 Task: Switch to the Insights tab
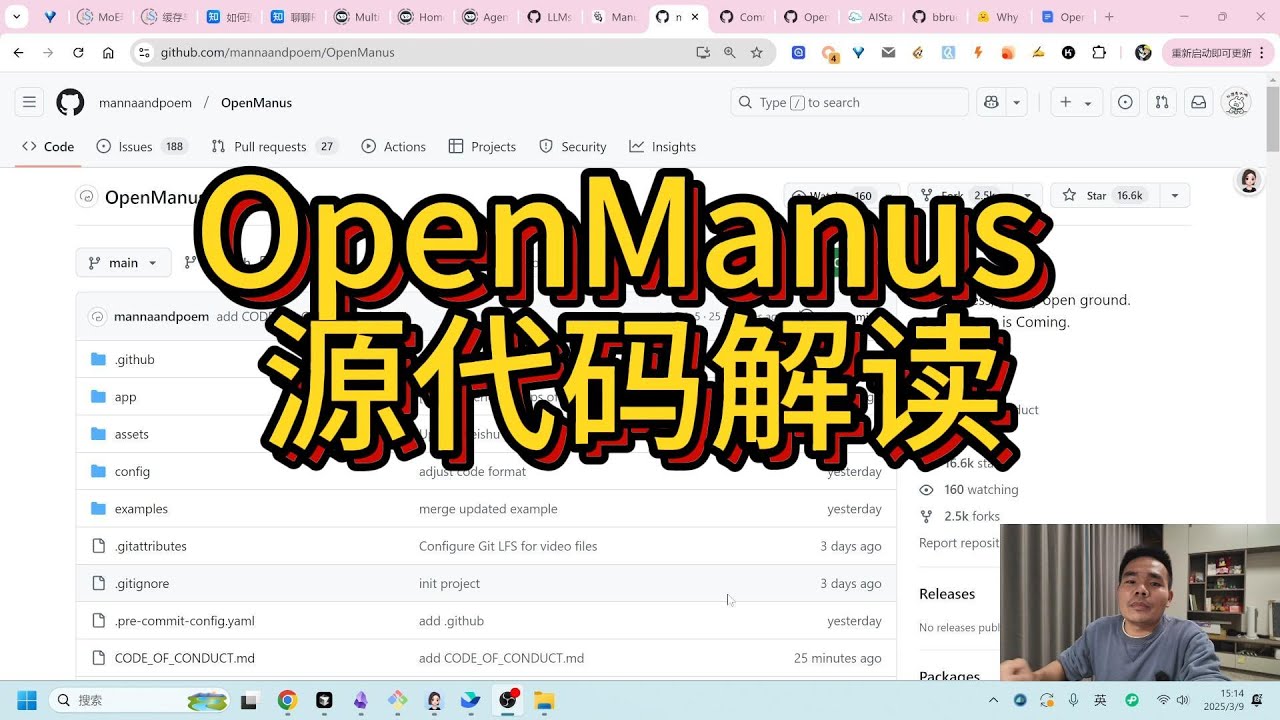tap(663, 146)
